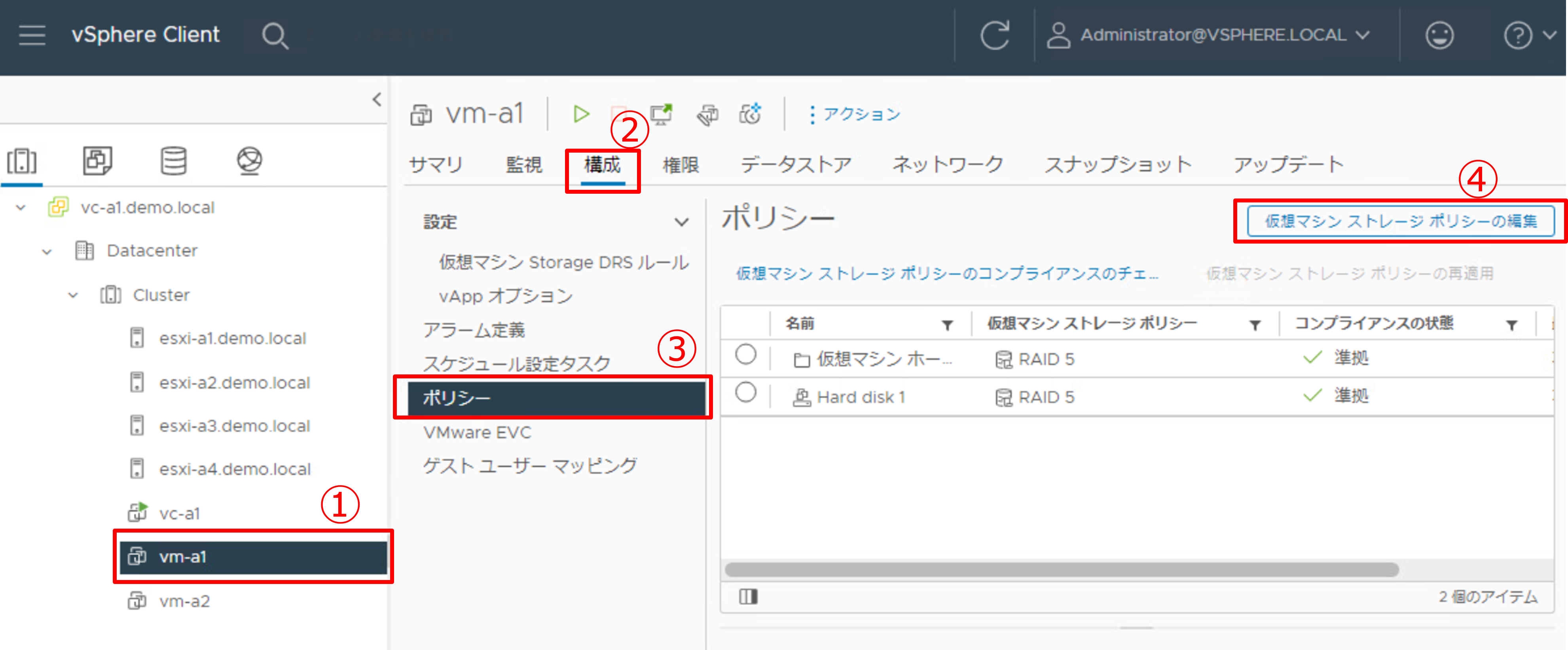Collapse the Cluster tree node

coord(73,295)
